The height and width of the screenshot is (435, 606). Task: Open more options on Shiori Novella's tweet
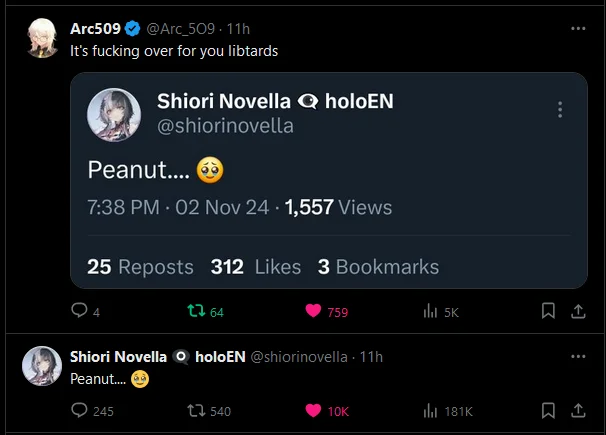[578, 357]
